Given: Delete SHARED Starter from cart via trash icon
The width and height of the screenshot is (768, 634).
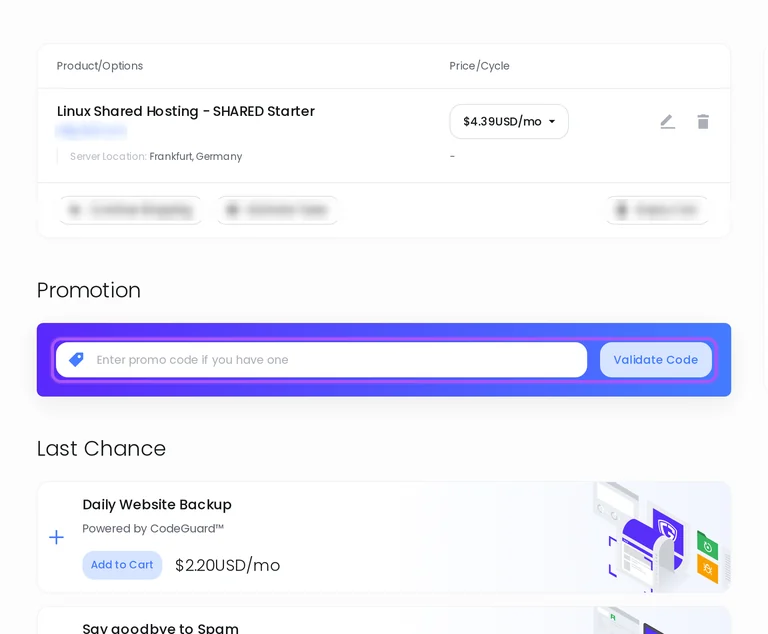Looking at the screenshot, I should [703, 122].
